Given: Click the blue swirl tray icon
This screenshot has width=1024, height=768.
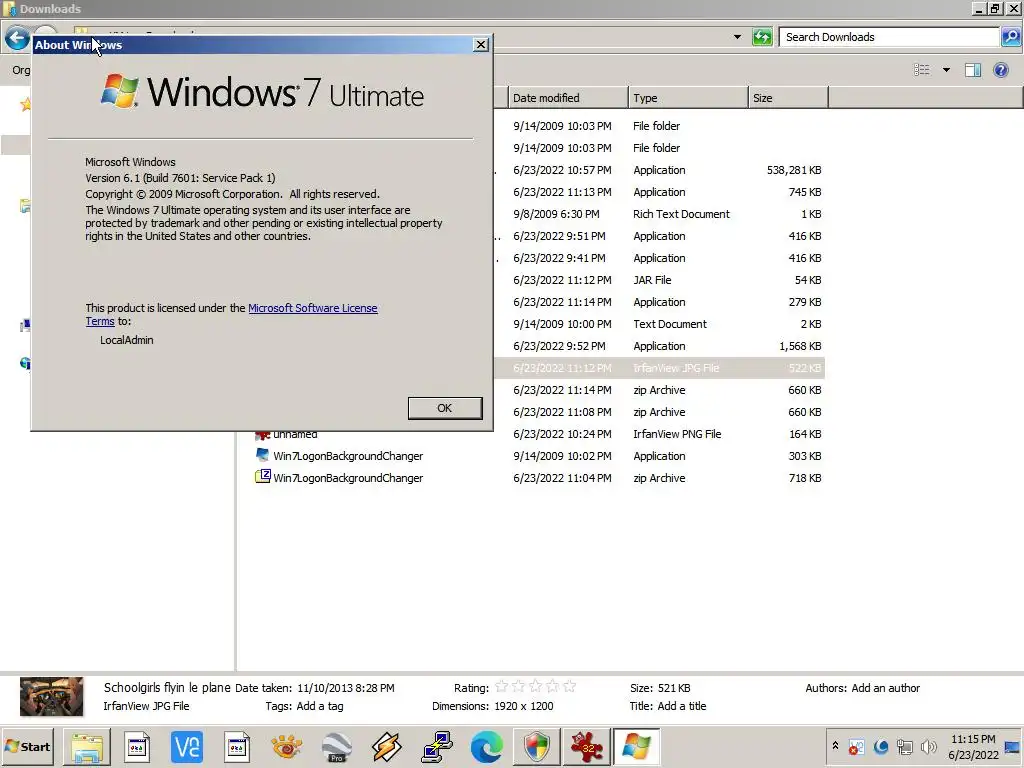Looking at the screenshot, I should 880,746.
